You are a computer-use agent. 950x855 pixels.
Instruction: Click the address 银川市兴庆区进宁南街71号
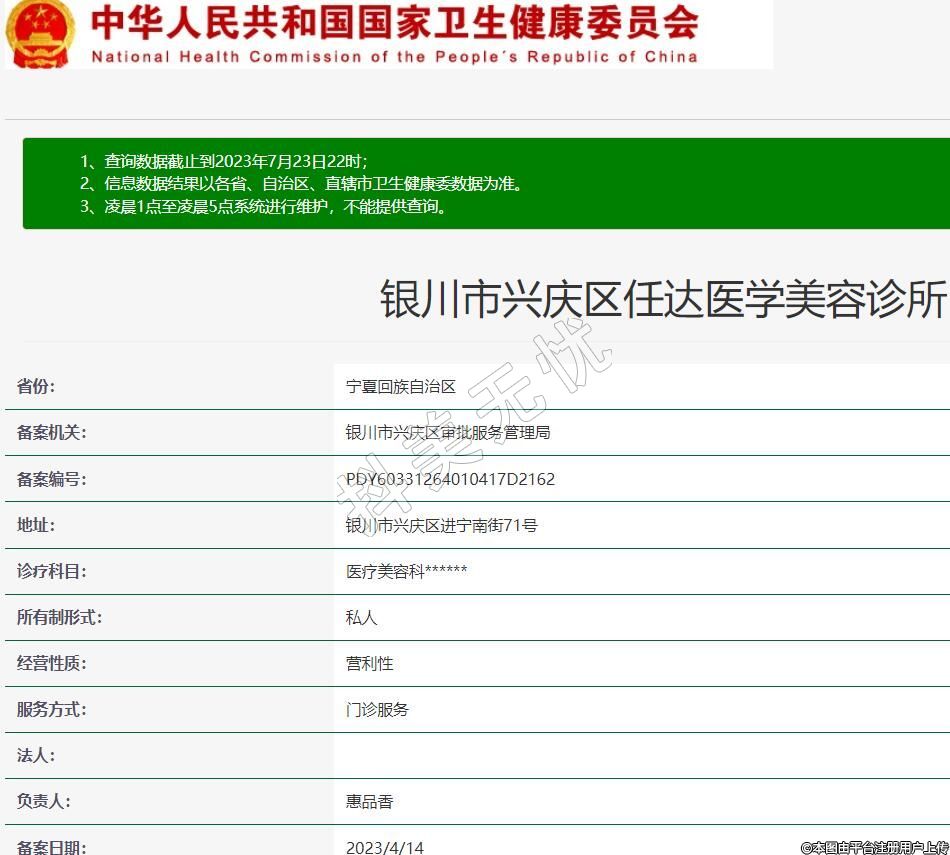441,525
